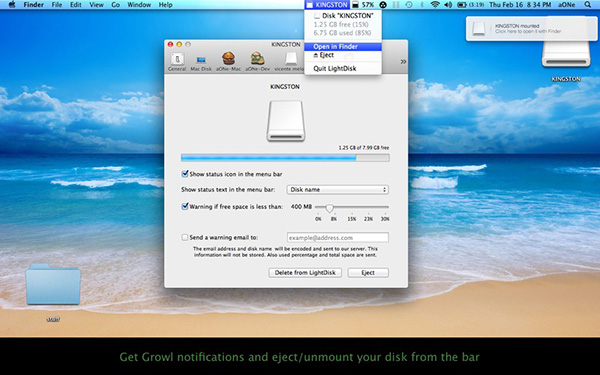Viewport: 600px width, 375px height.
Task: Click the Delete from LightDisk button
Action: [305, 272]
